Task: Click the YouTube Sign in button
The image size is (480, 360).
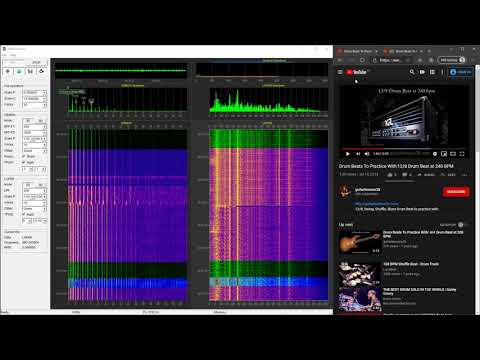Action: (461, 72)
